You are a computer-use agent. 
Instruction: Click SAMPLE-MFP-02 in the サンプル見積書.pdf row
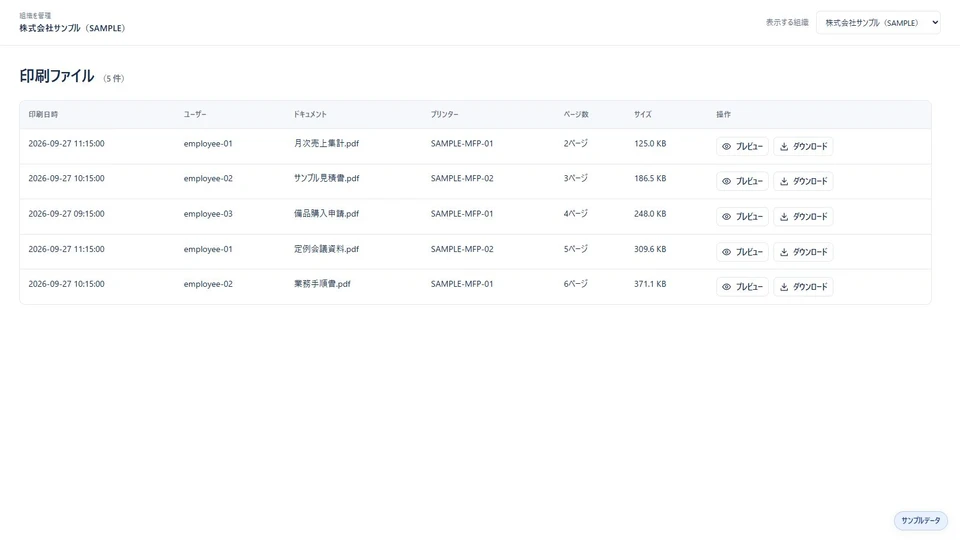[462, 178]
